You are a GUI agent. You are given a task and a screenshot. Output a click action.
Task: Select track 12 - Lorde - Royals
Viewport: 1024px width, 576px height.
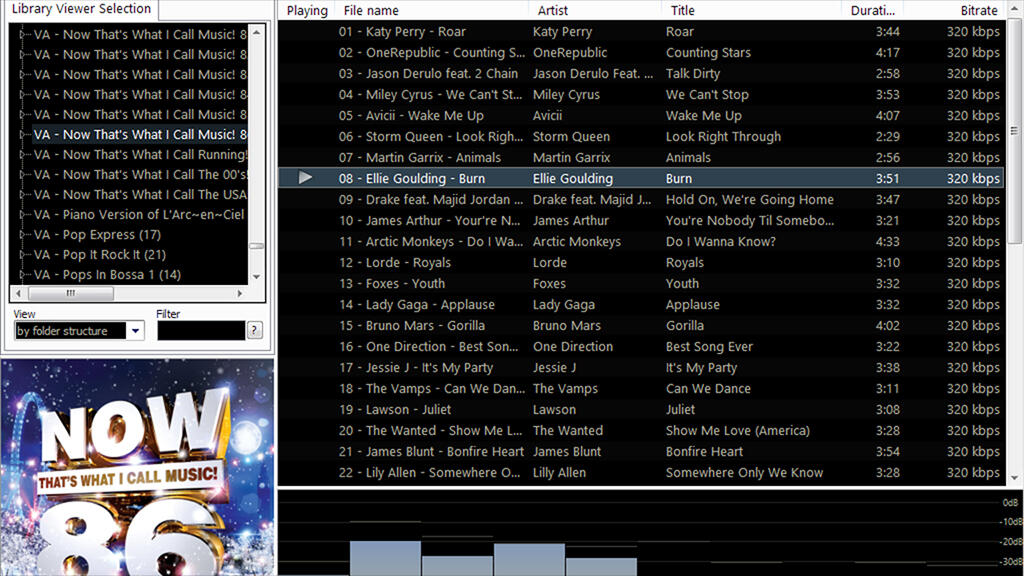[x=394, y=263]
